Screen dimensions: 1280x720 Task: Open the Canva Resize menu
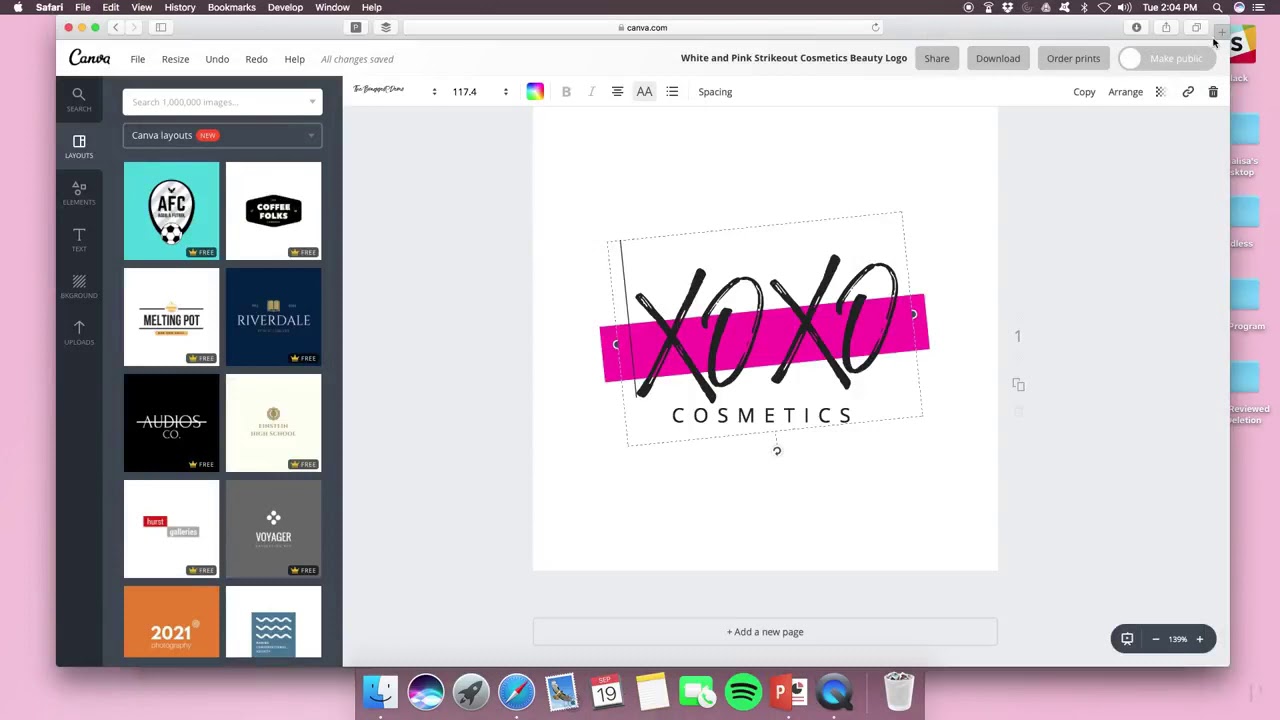click(175, 59)
